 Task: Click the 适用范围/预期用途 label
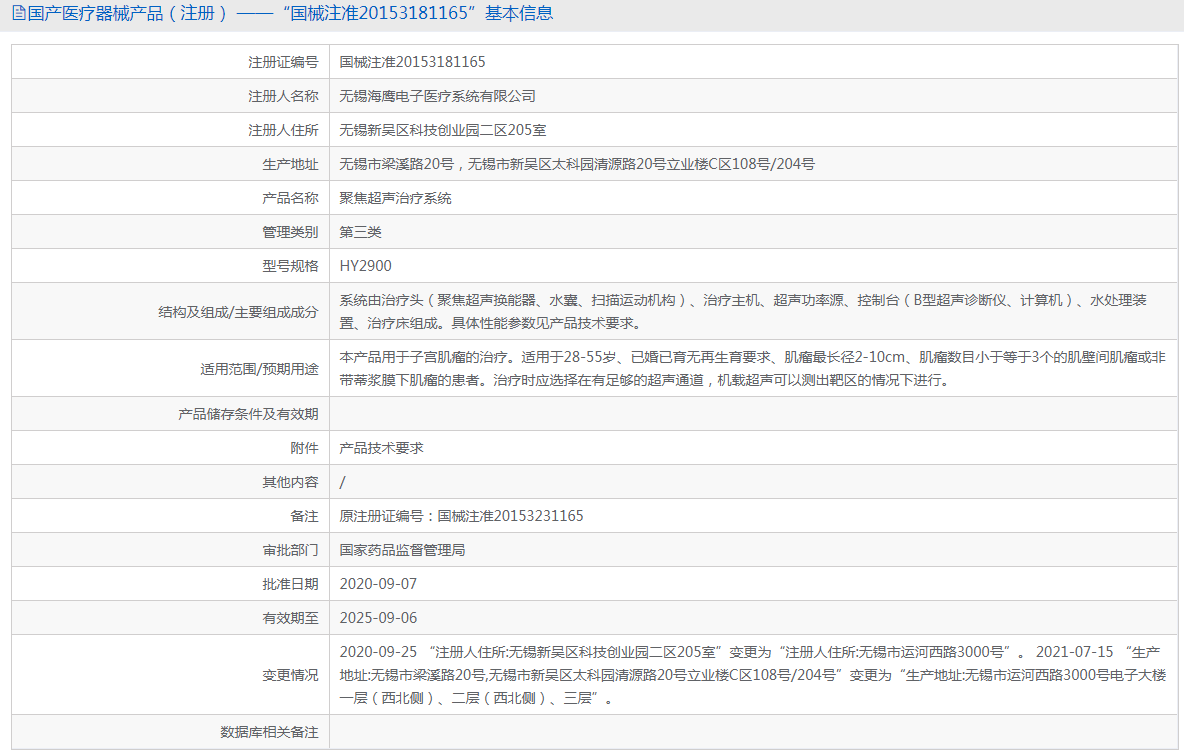pos(259,369)
